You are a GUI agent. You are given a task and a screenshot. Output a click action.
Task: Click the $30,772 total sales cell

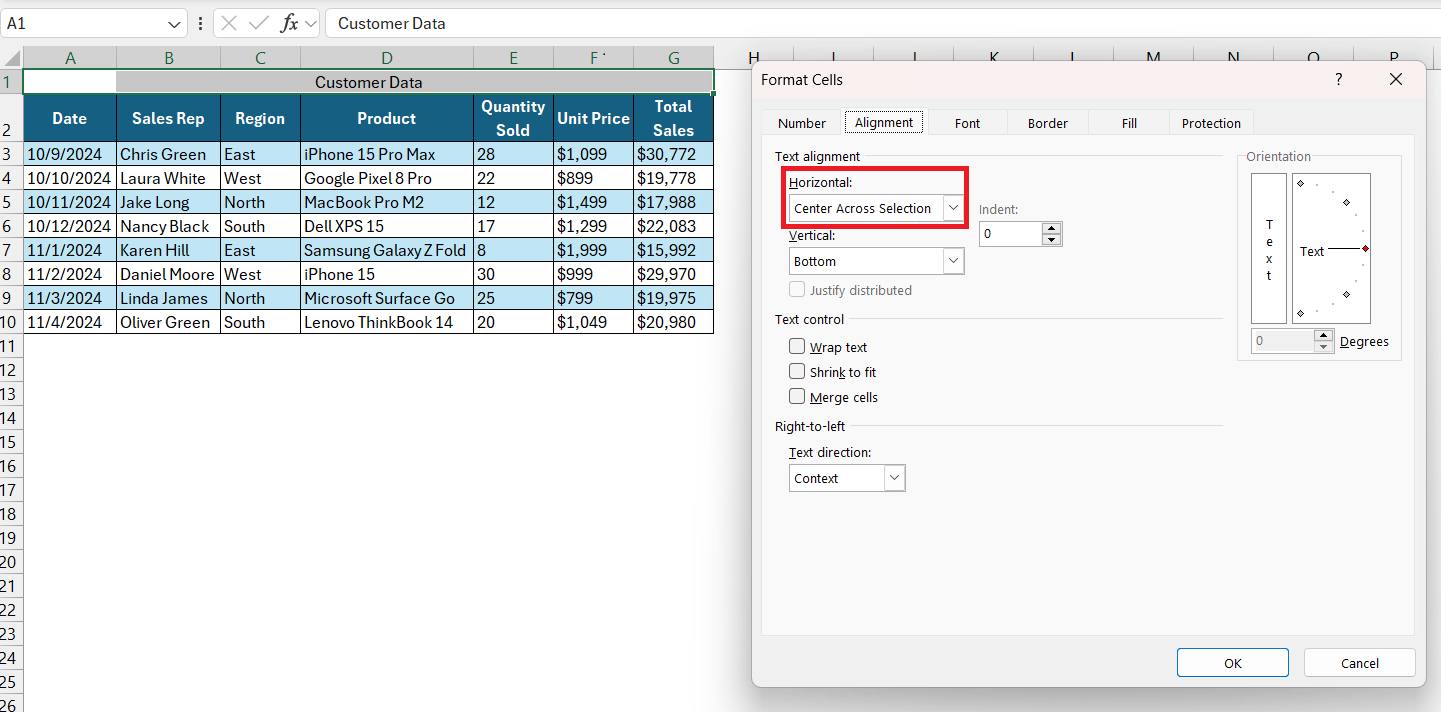(x=673, y=154)
